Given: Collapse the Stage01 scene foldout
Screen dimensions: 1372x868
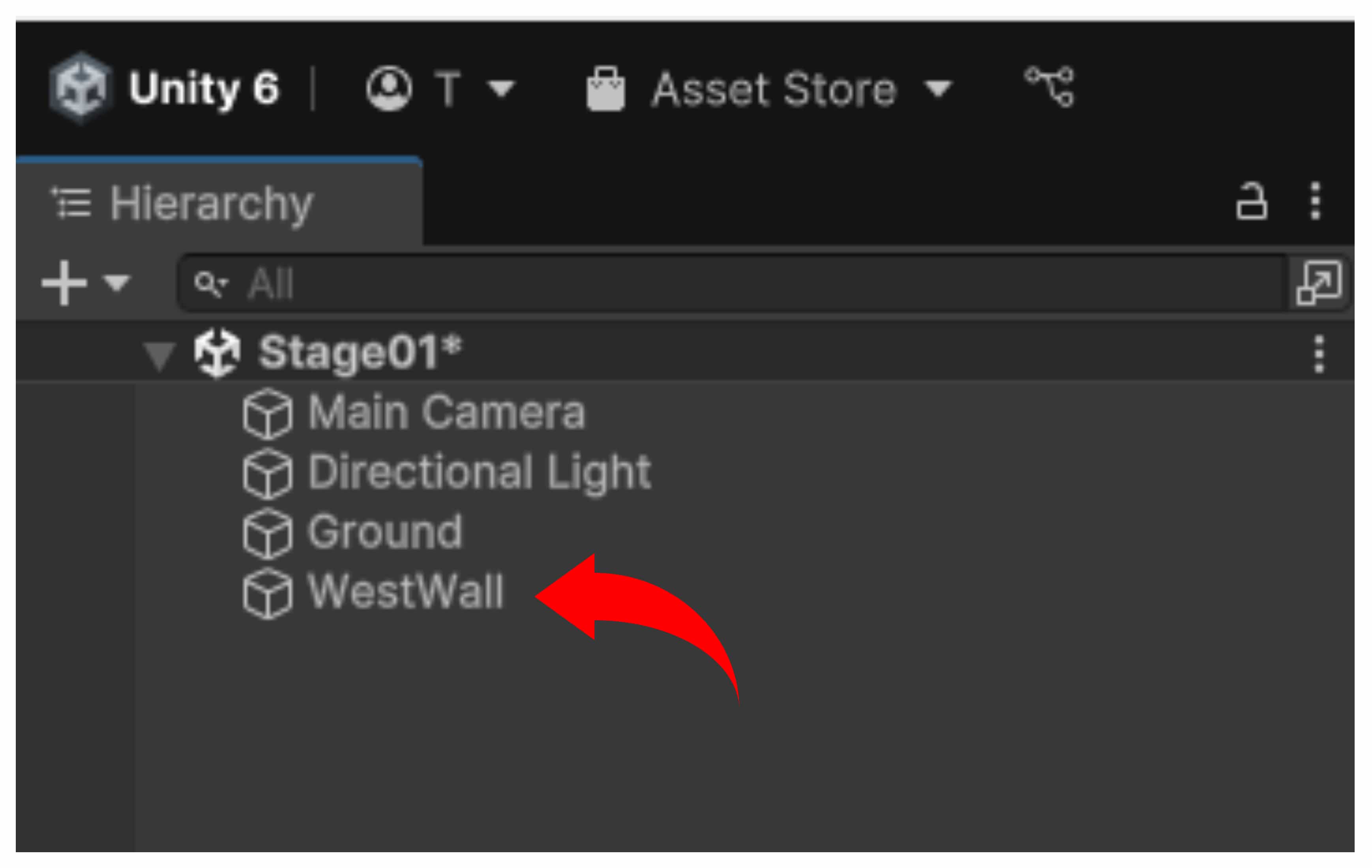Looking at the screenshot, I should click(x=159, y=355).
